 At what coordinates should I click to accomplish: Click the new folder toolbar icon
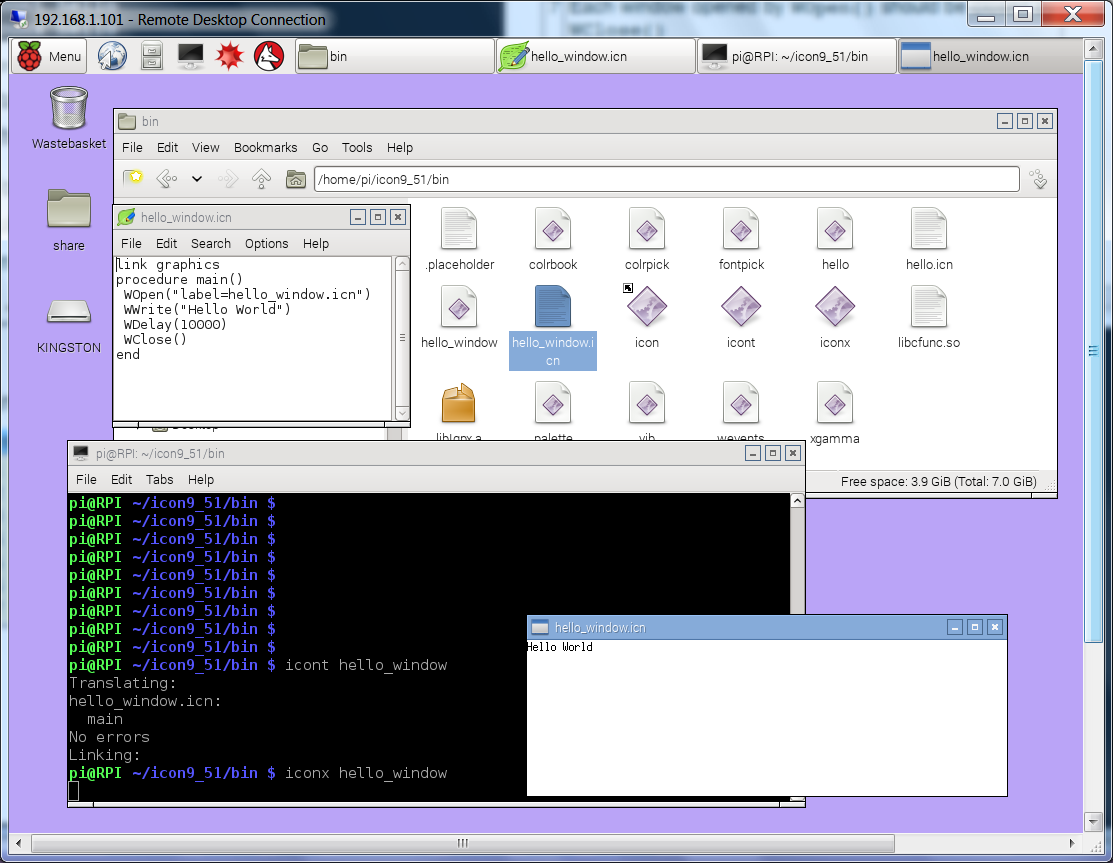(x=133, y=179)
